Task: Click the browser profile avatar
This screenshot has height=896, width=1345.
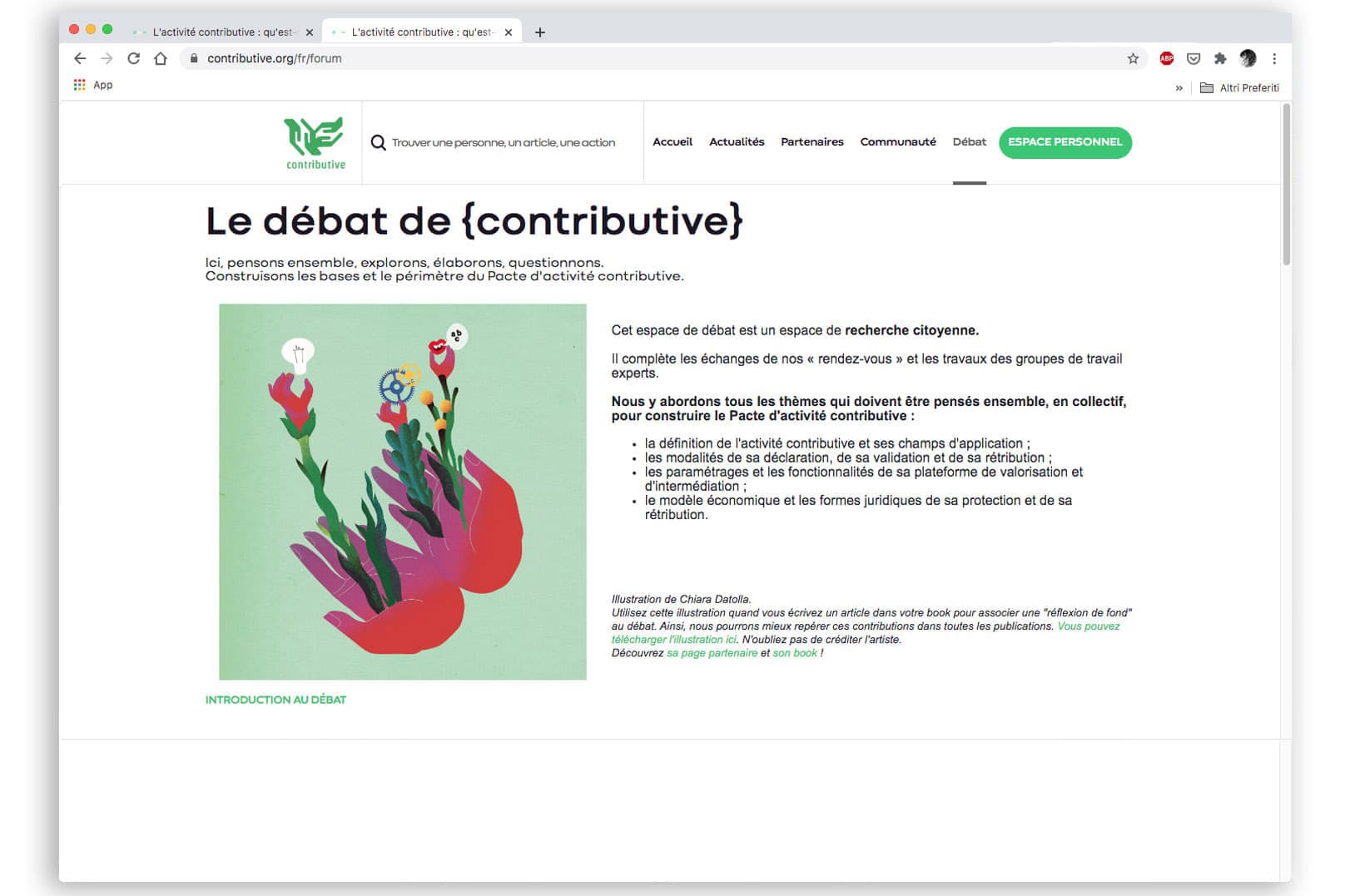Action: [1248, 58]
